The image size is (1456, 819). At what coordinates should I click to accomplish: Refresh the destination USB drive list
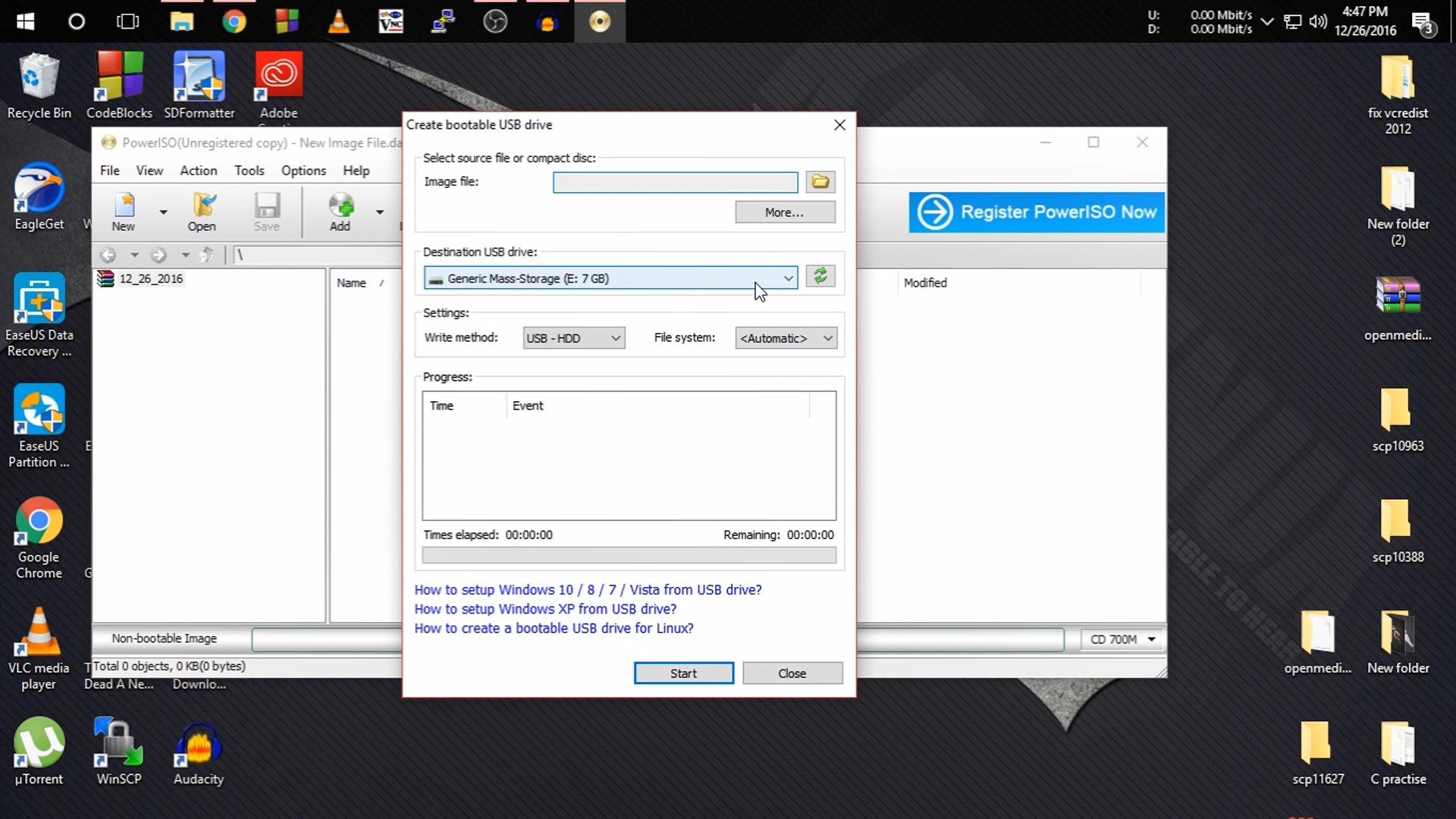coord(820,276)
